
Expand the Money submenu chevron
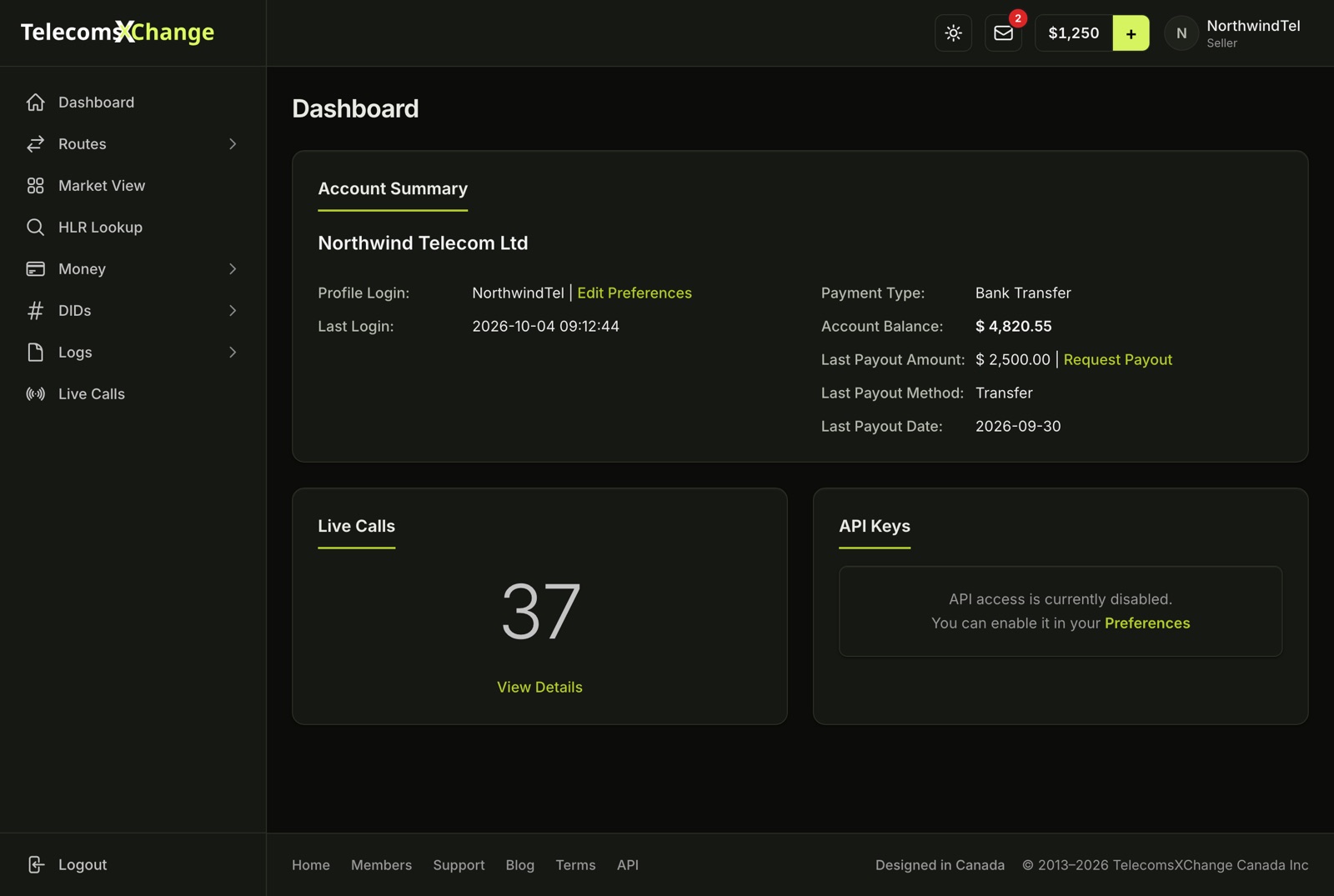click(x=233, y=269)
